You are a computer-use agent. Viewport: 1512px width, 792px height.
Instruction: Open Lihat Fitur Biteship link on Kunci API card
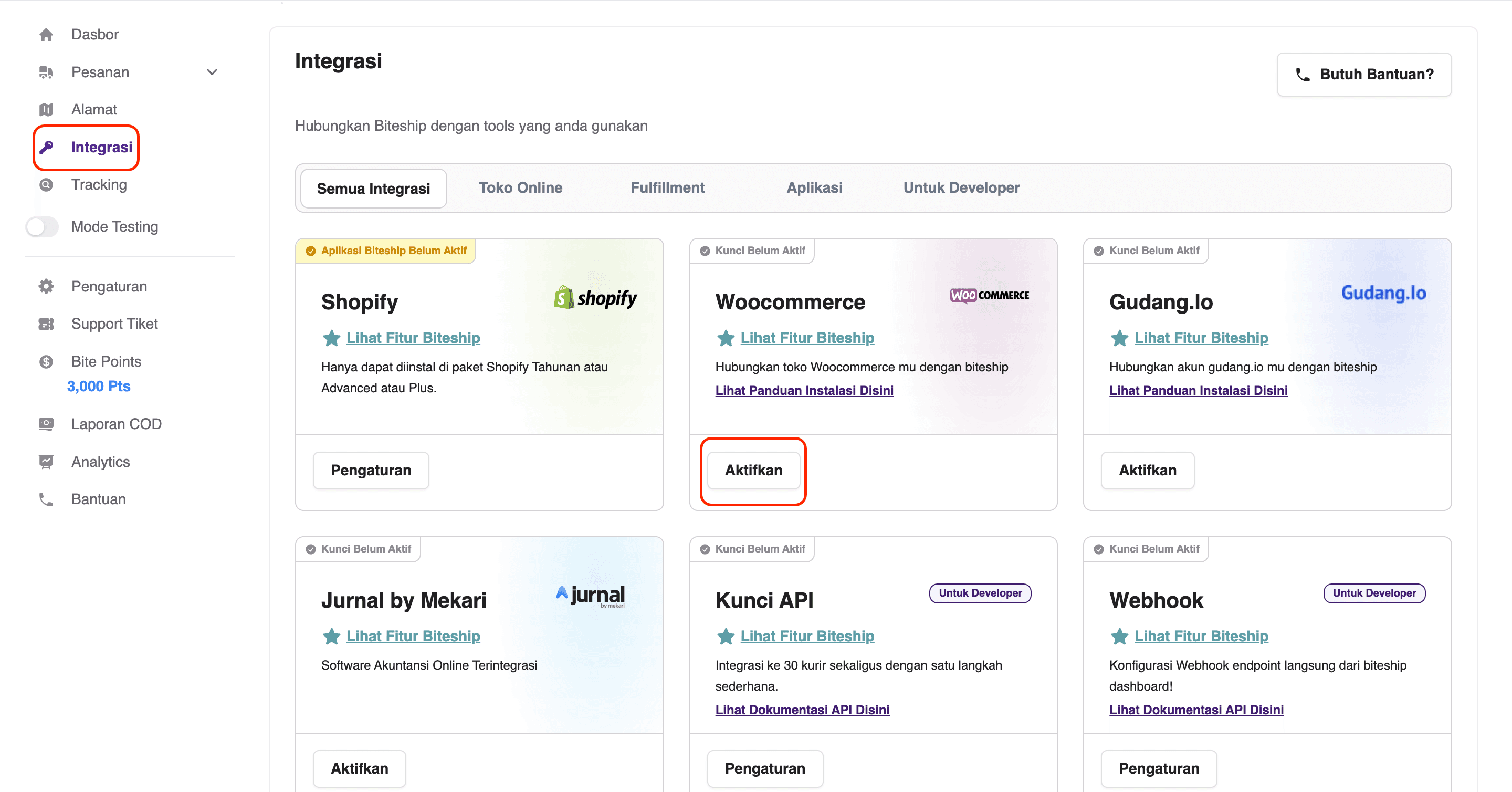pyautogui.click(x=806, y=637)
